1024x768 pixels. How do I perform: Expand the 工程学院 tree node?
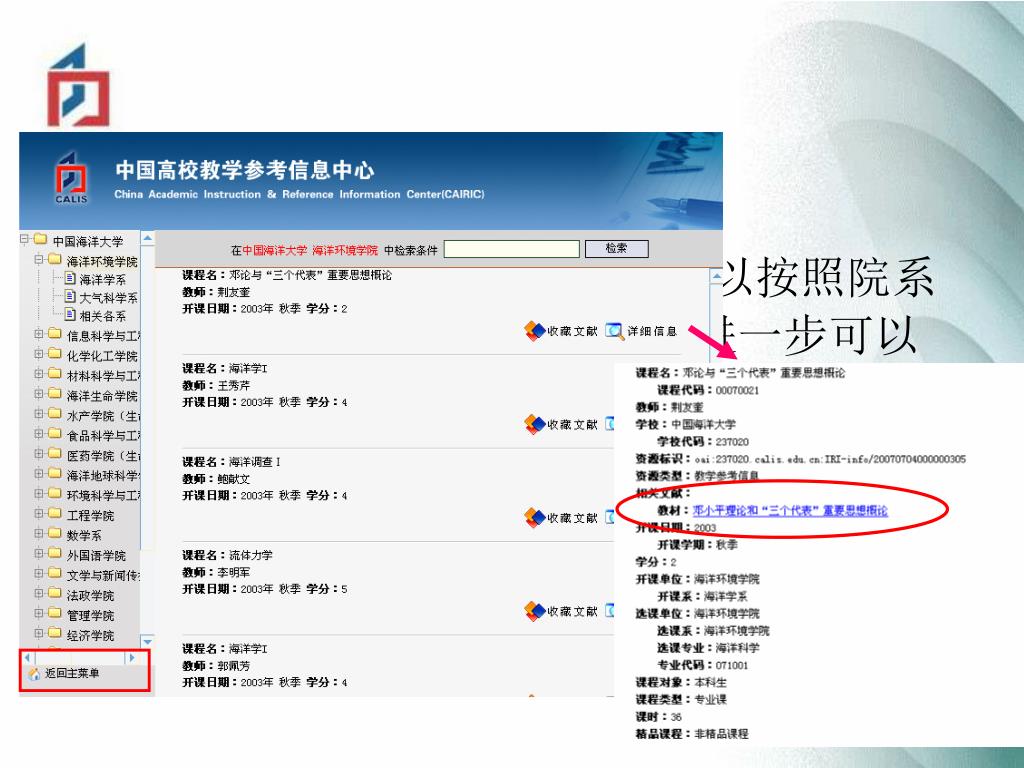tap(39, 515)
